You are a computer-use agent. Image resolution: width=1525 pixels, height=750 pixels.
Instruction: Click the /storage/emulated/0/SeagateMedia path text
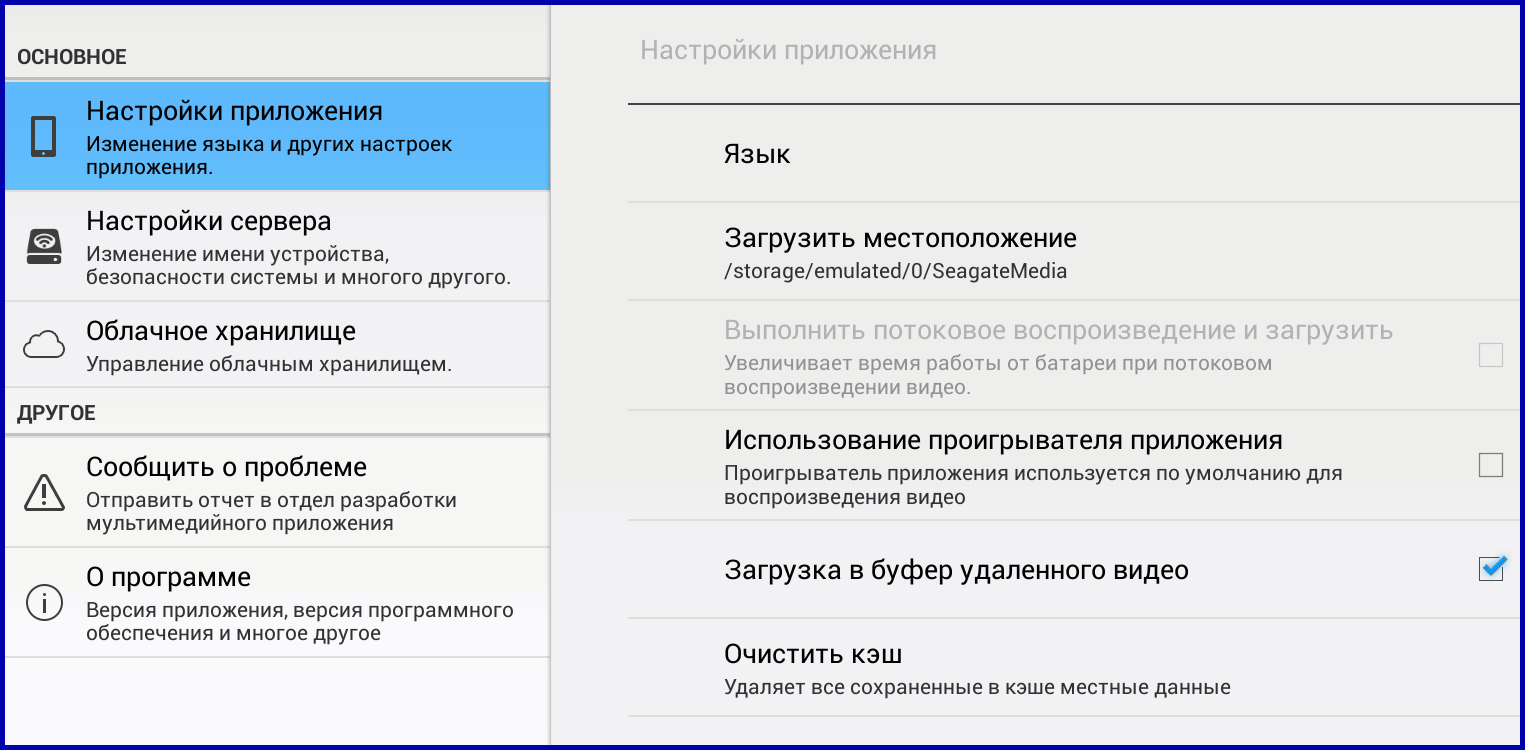[895, 271]
